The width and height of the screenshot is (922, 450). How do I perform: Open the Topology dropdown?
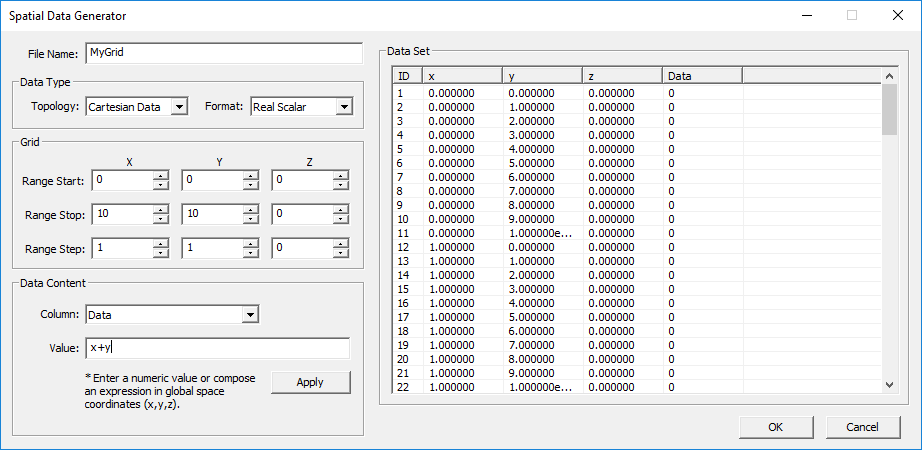pos(179,107)
